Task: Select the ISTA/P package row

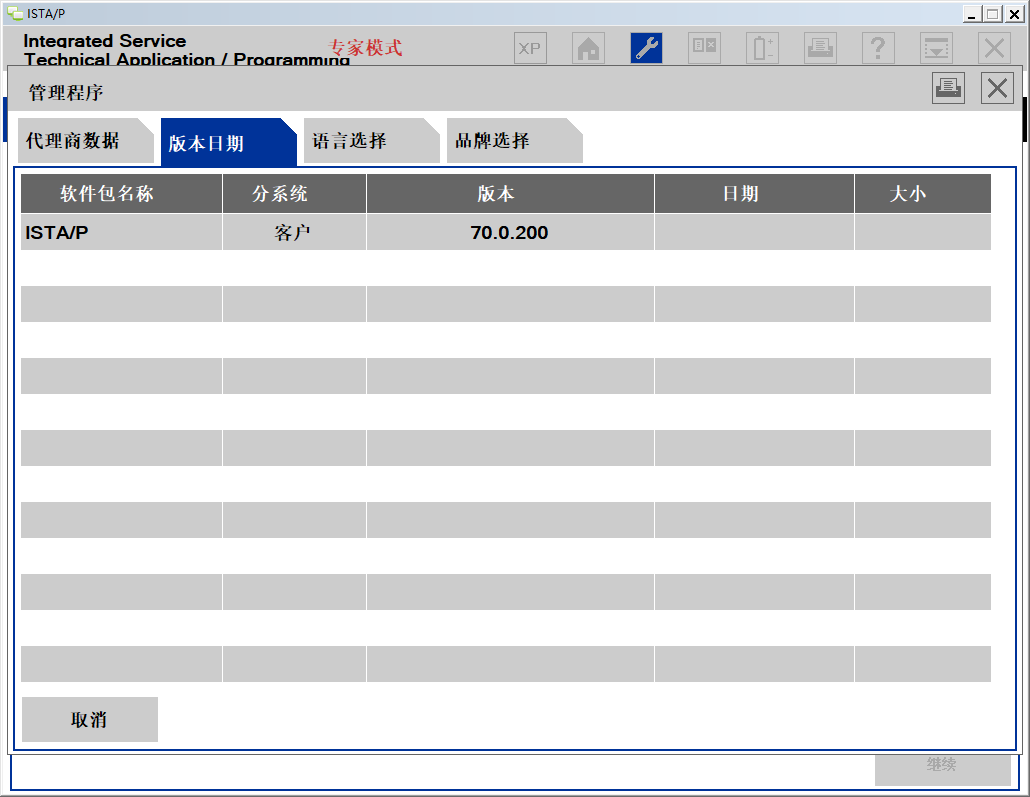Action: click(120, 233)
